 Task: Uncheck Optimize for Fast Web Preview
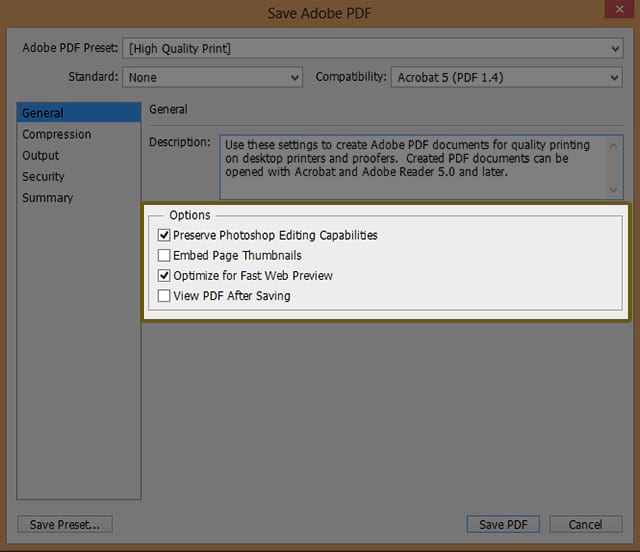[x=164, y=276]
